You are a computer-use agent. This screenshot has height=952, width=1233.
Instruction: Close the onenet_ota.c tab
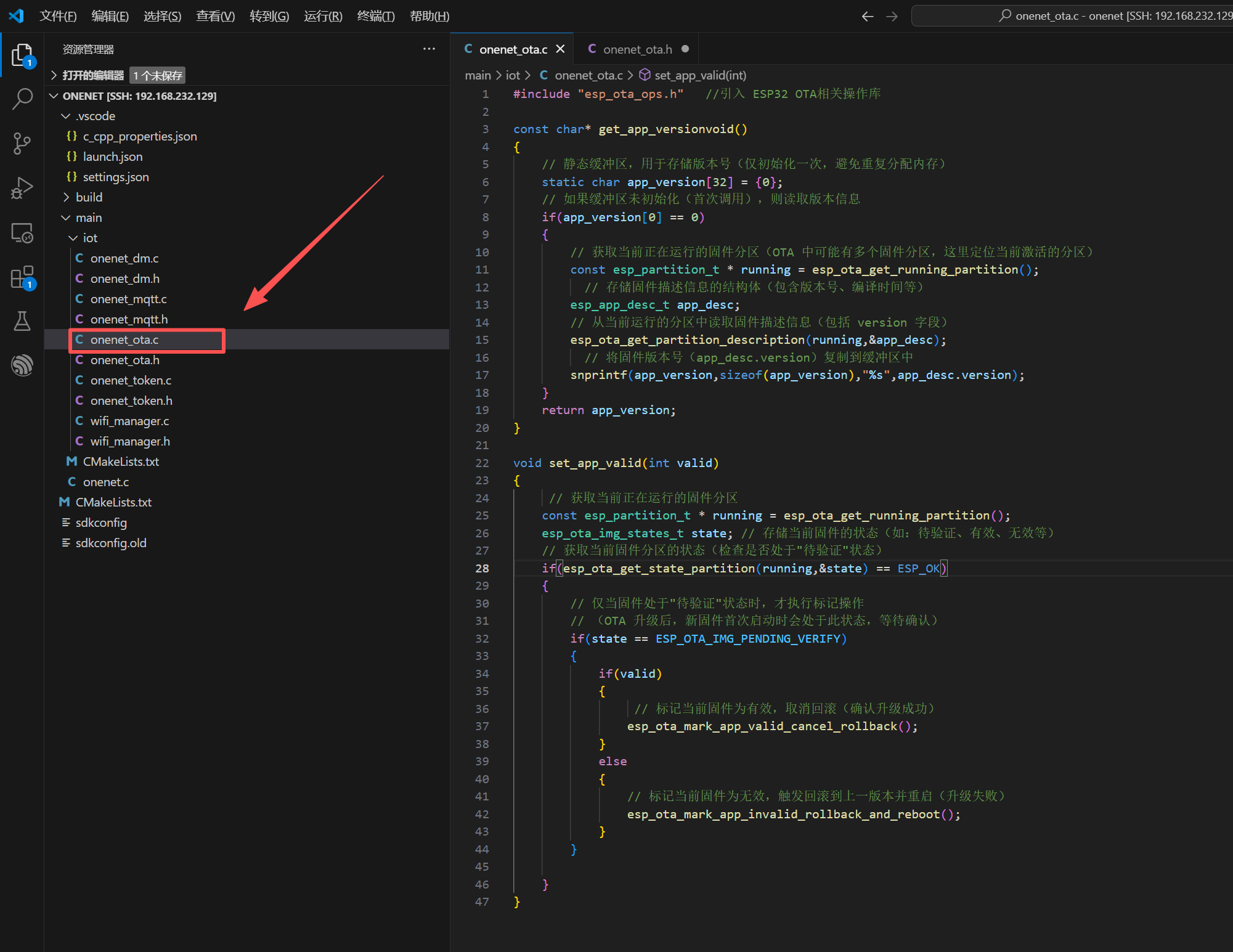coord(560,49)
